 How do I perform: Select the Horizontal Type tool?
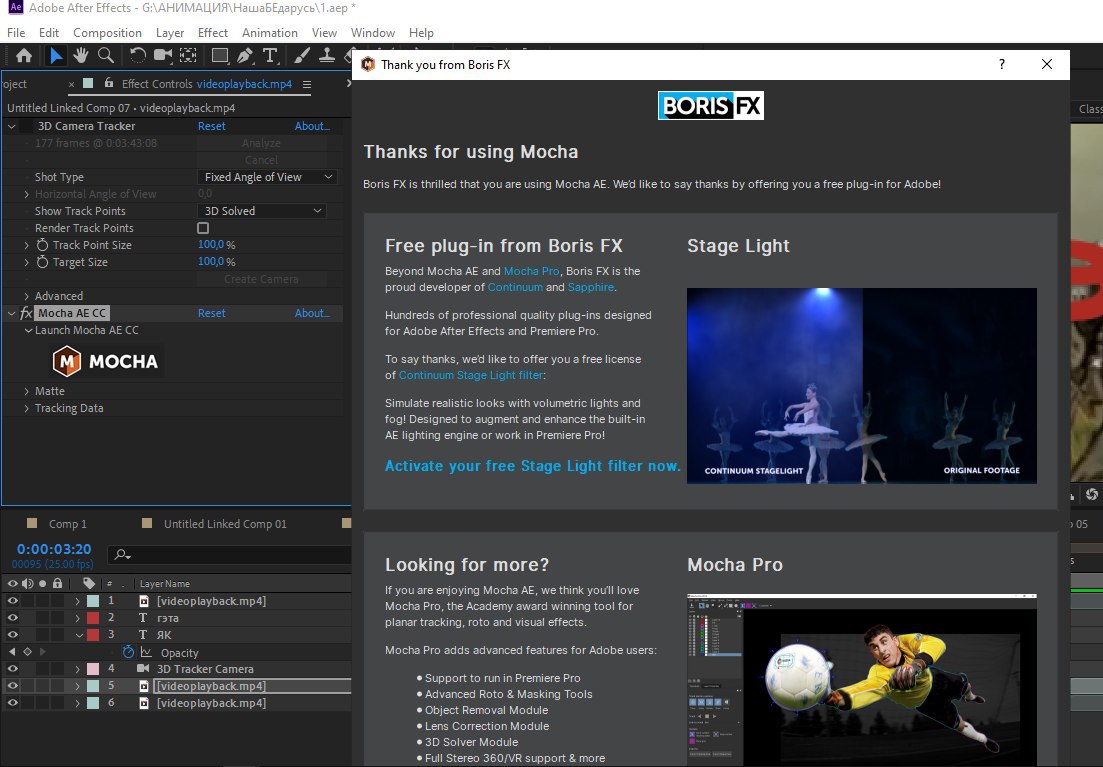[x=269, y=56]
